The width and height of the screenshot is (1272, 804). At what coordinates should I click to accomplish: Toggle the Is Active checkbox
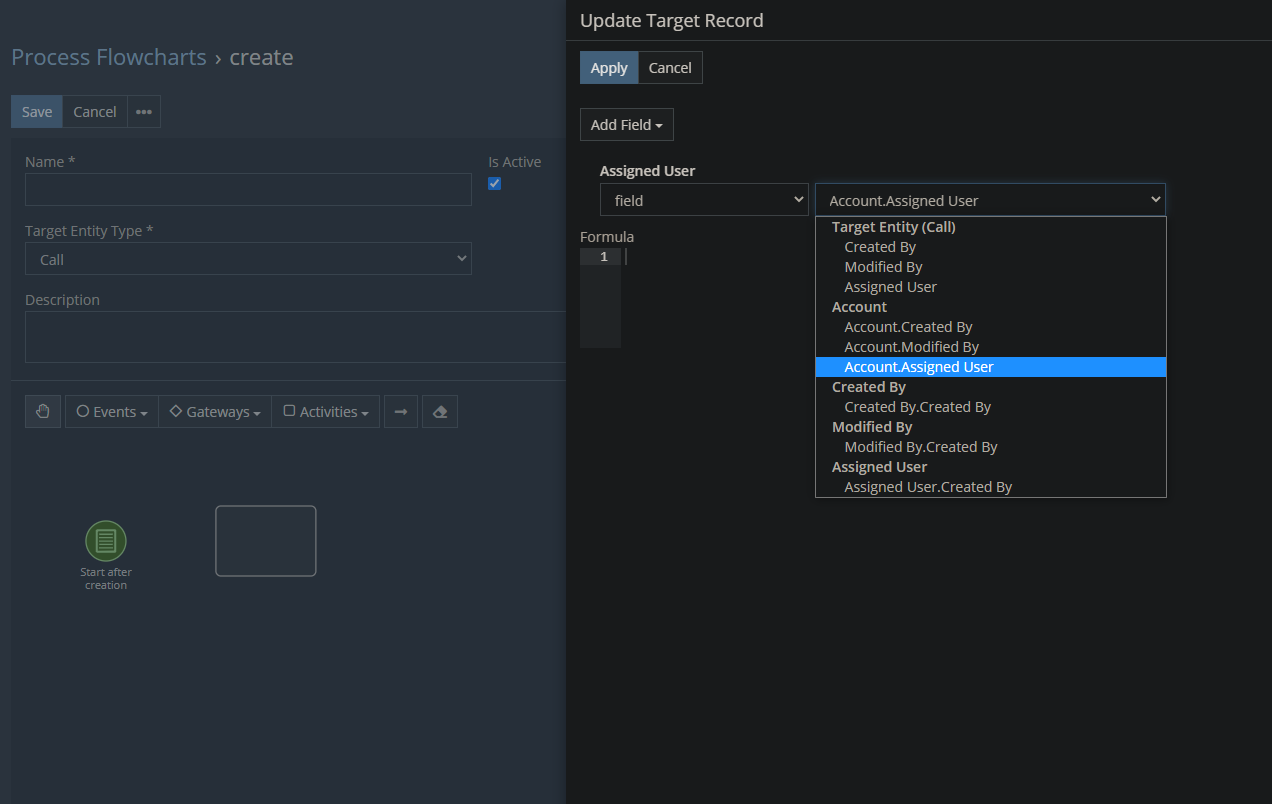tap(494, 184)
